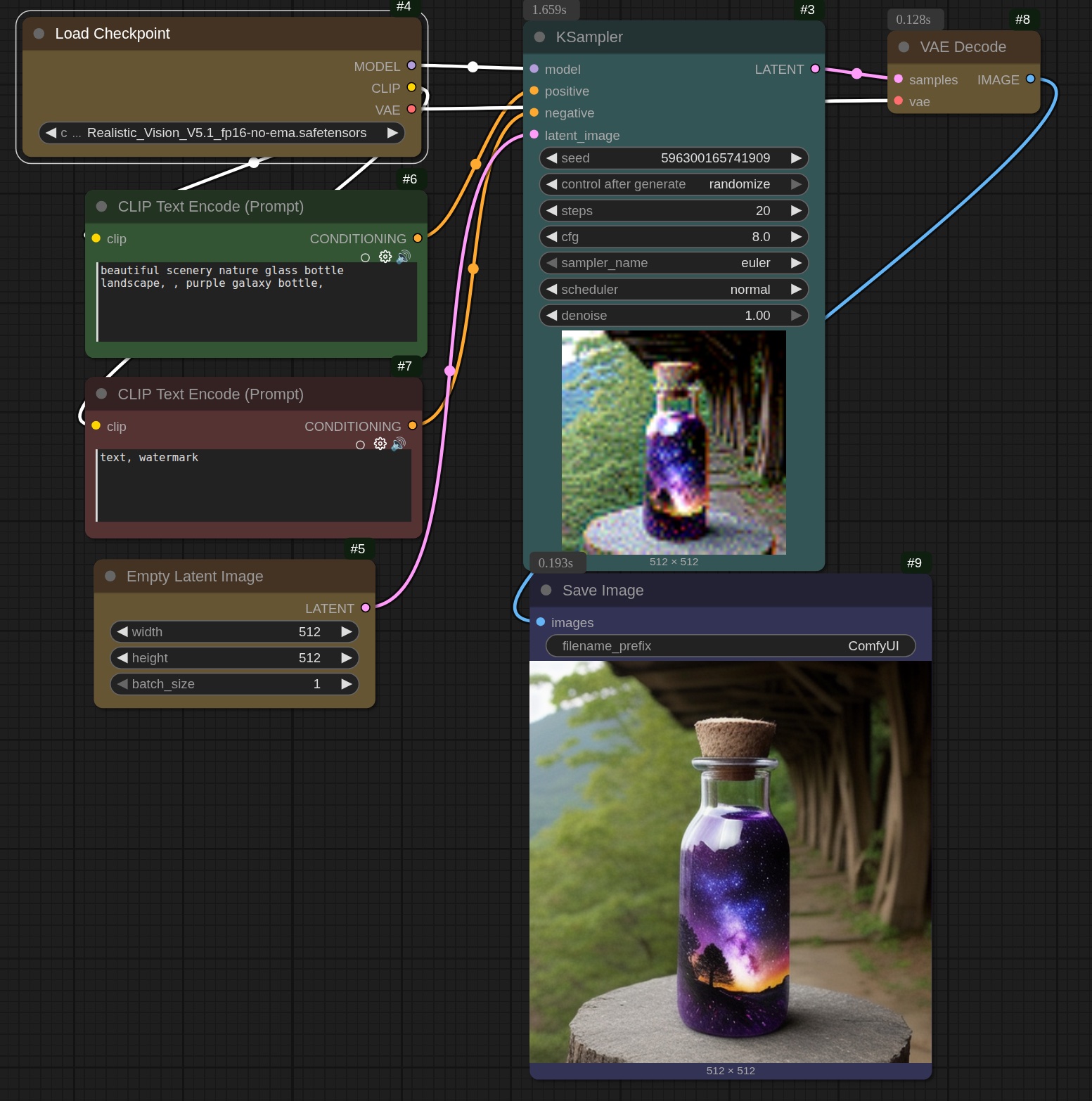
Task: Collapse the Load Checkpoint node title dot
Action: (x=38, y=33)
